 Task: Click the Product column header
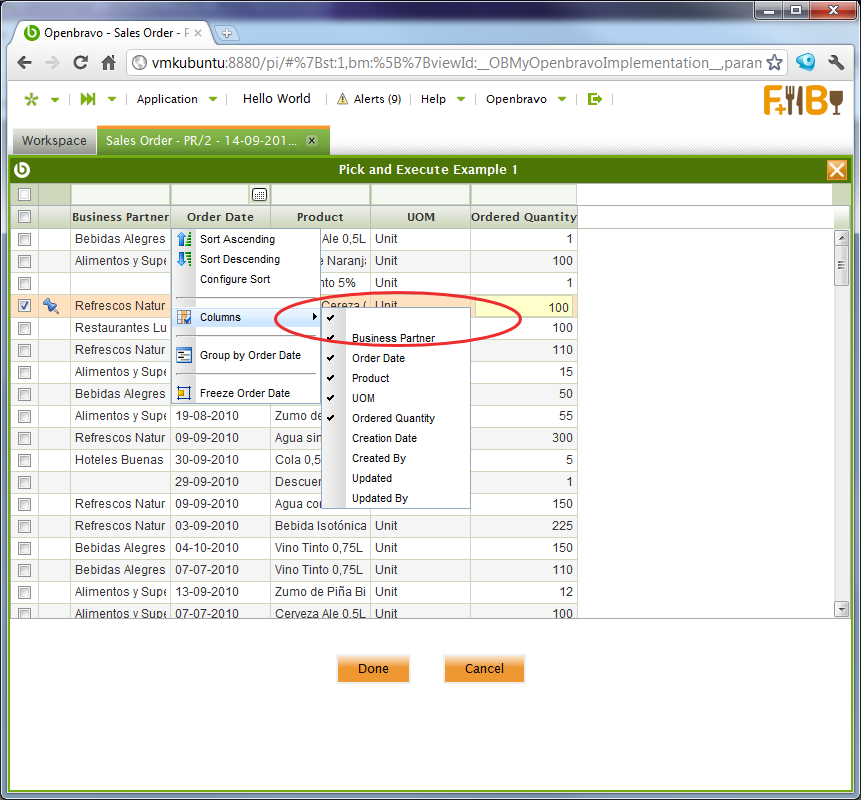(320, 217)
